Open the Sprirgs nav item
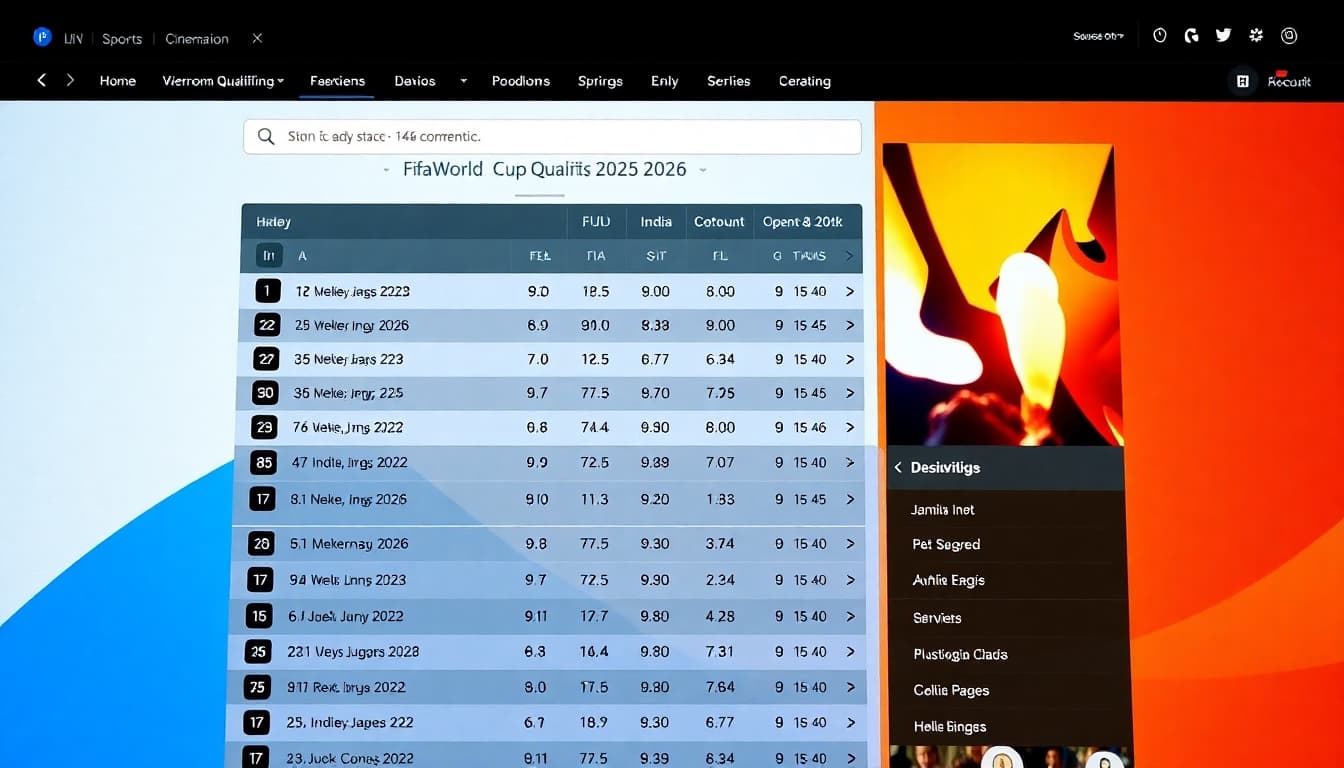Image resolution: width=1344 pixels, height=768 pixels. (600, 81)
